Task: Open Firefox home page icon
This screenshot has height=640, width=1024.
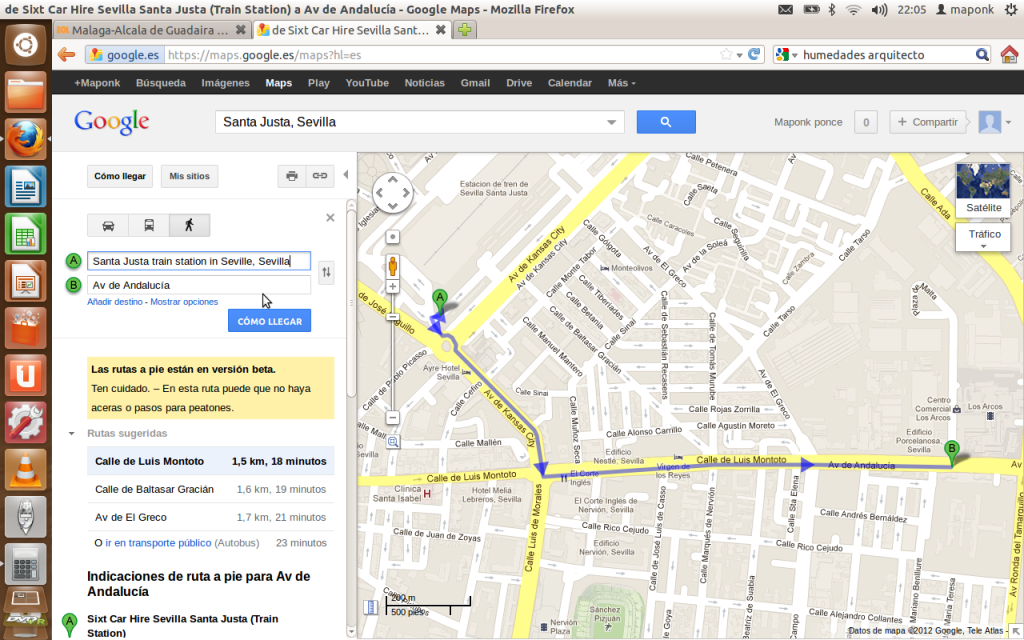Action: pyautogui.click(x=1009, y=55)
